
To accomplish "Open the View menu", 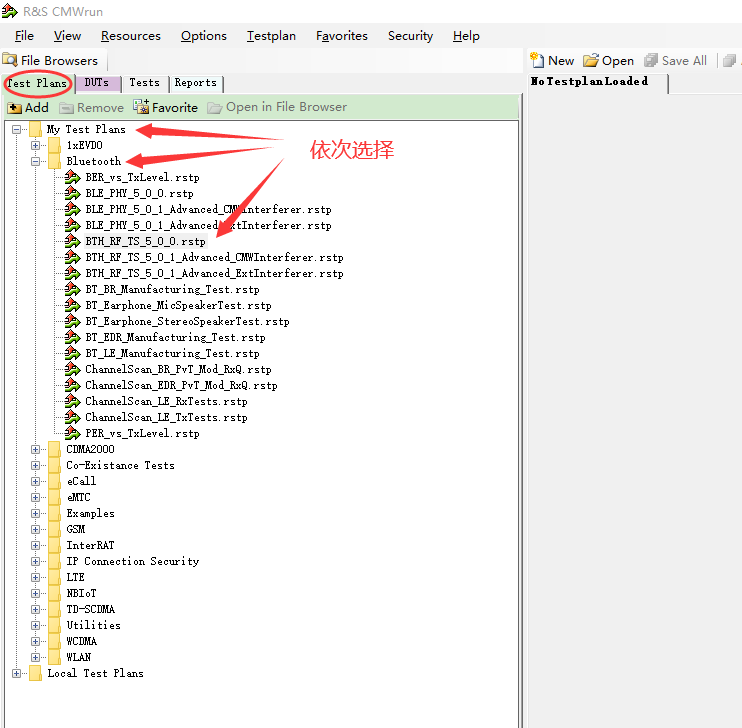I will tap(67, 36).
